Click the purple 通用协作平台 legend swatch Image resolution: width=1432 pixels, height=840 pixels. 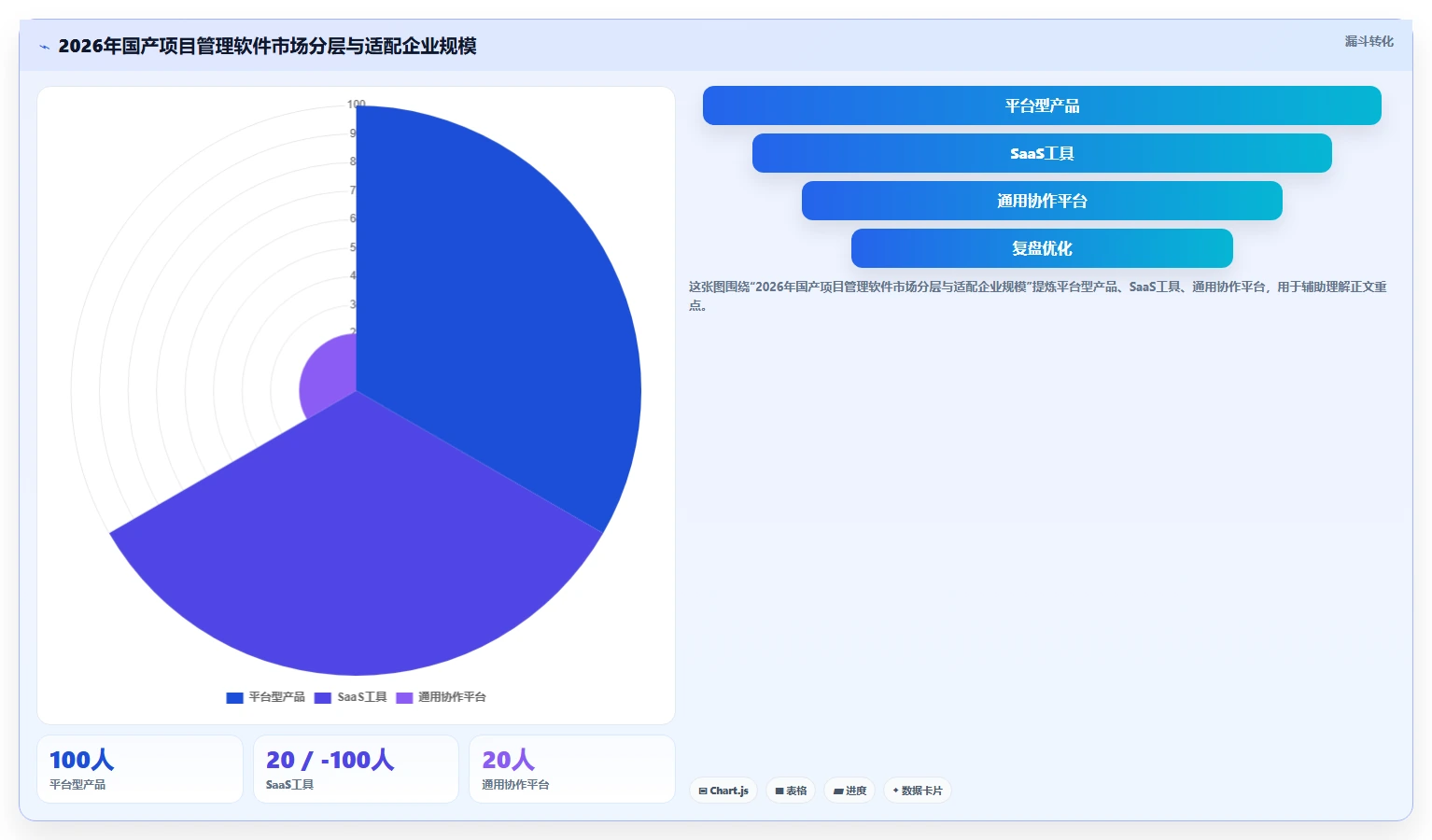pyautogui.click(x=404, y=698)
